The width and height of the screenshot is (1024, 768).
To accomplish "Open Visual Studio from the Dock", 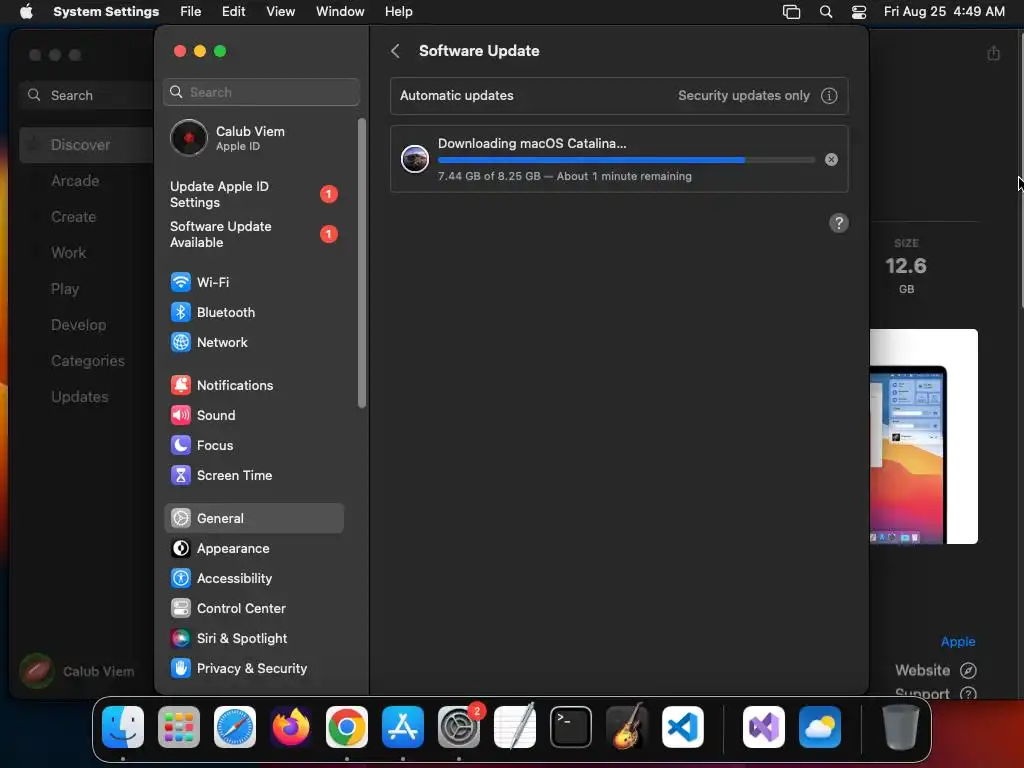I will [x=763, y=727].
